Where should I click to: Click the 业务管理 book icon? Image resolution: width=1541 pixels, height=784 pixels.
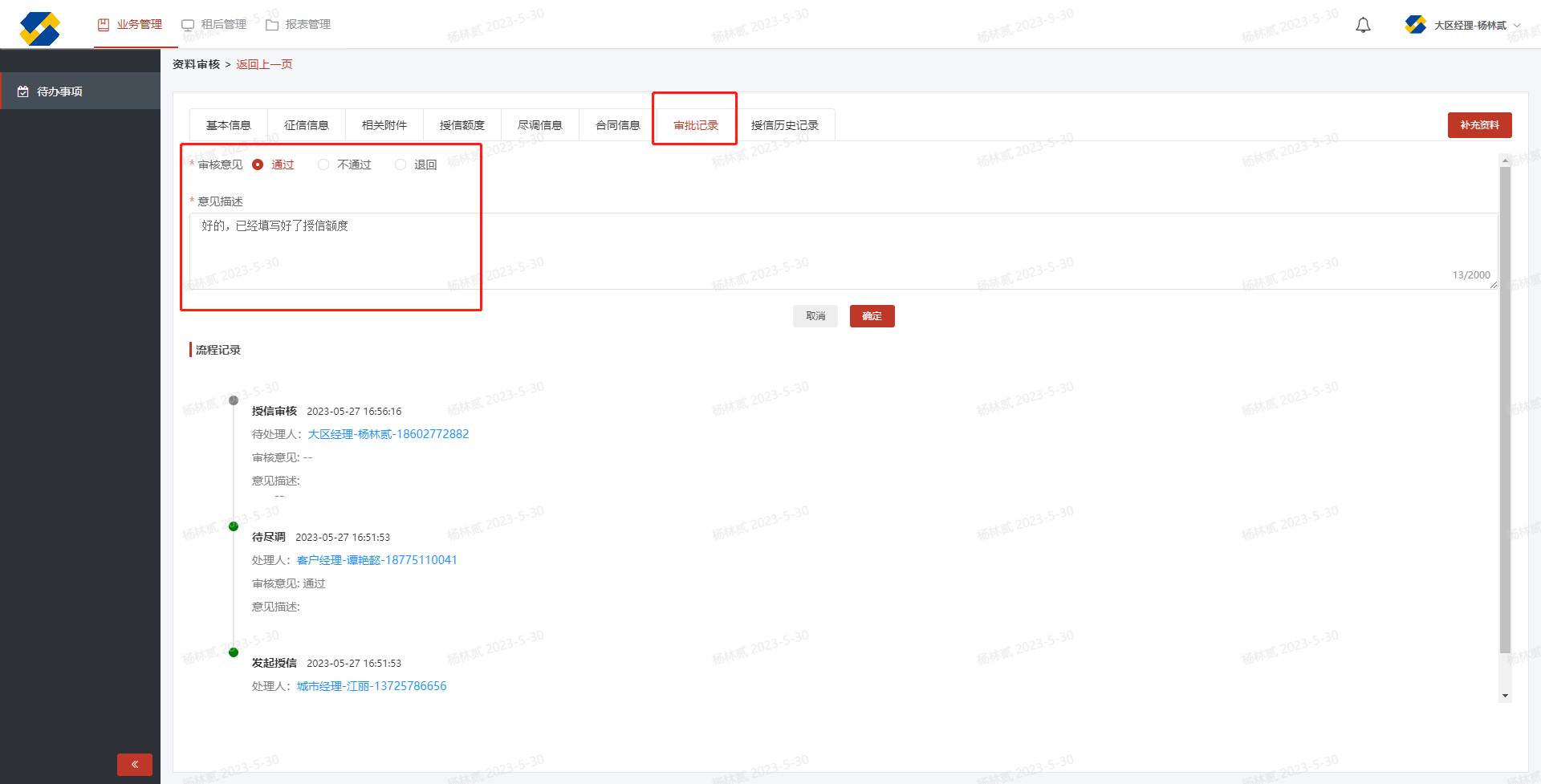pos(104,25)
